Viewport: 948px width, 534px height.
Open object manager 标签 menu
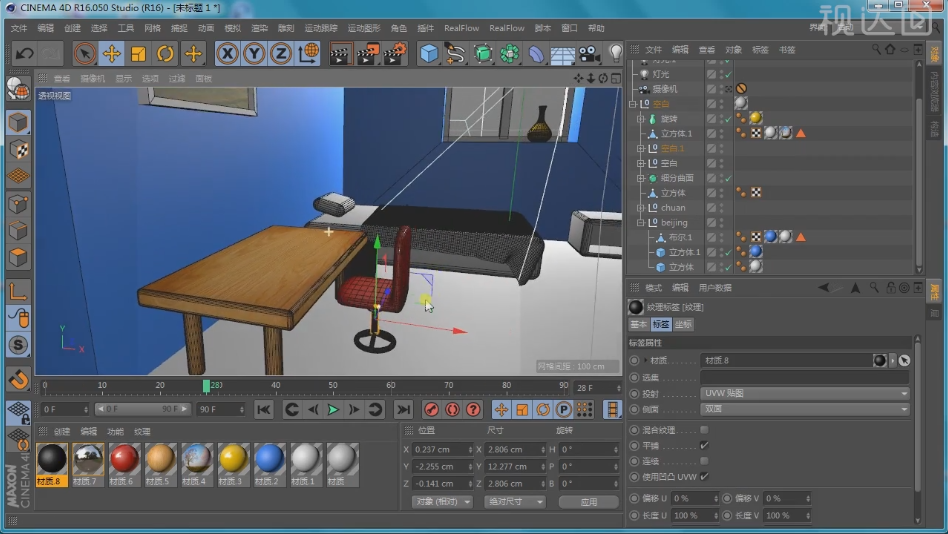point(760,50)
